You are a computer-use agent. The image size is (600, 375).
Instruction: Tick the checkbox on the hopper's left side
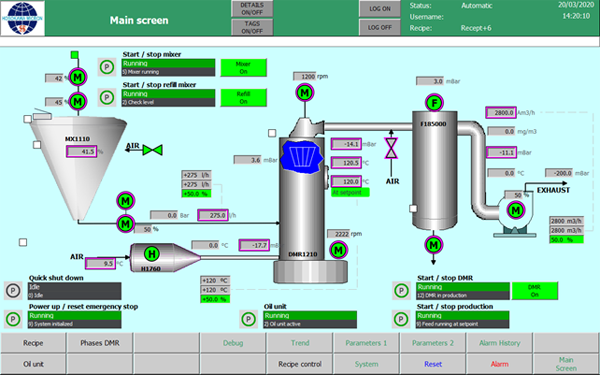37,145
